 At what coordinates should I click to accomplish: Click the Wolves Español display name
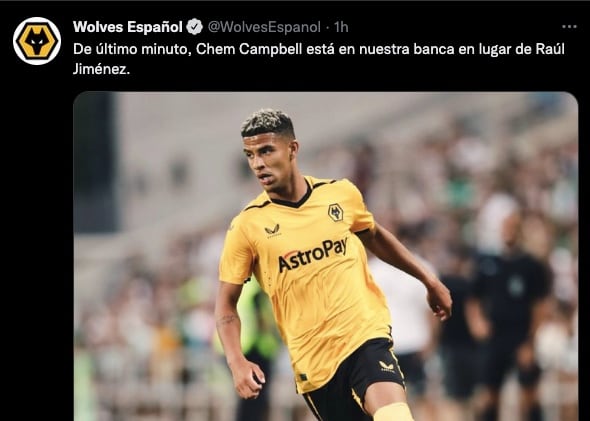point(128,27)
